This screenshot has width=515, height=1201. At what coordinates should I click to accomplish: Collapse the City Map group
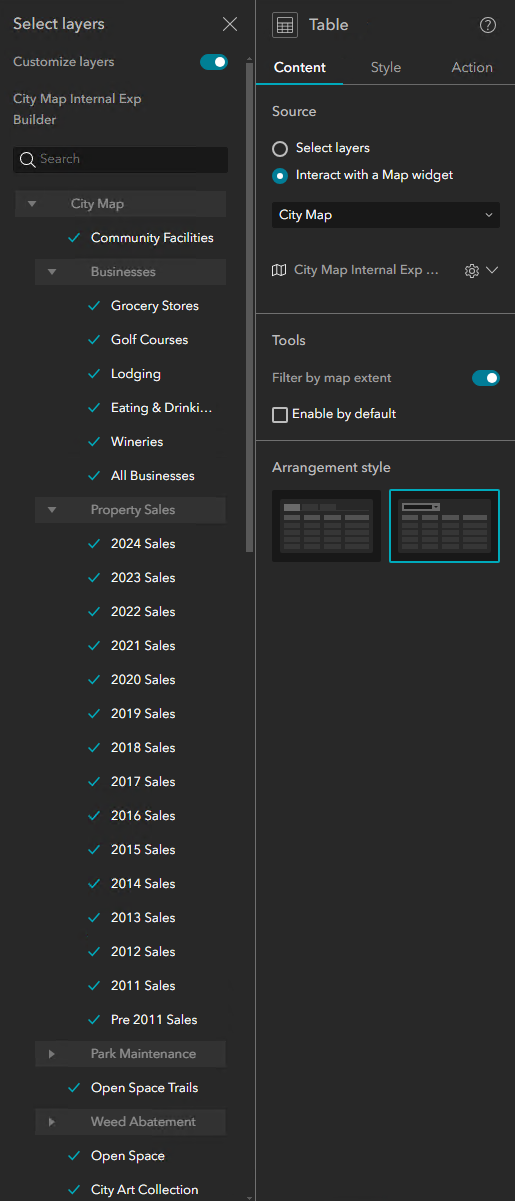coord(32,204)
